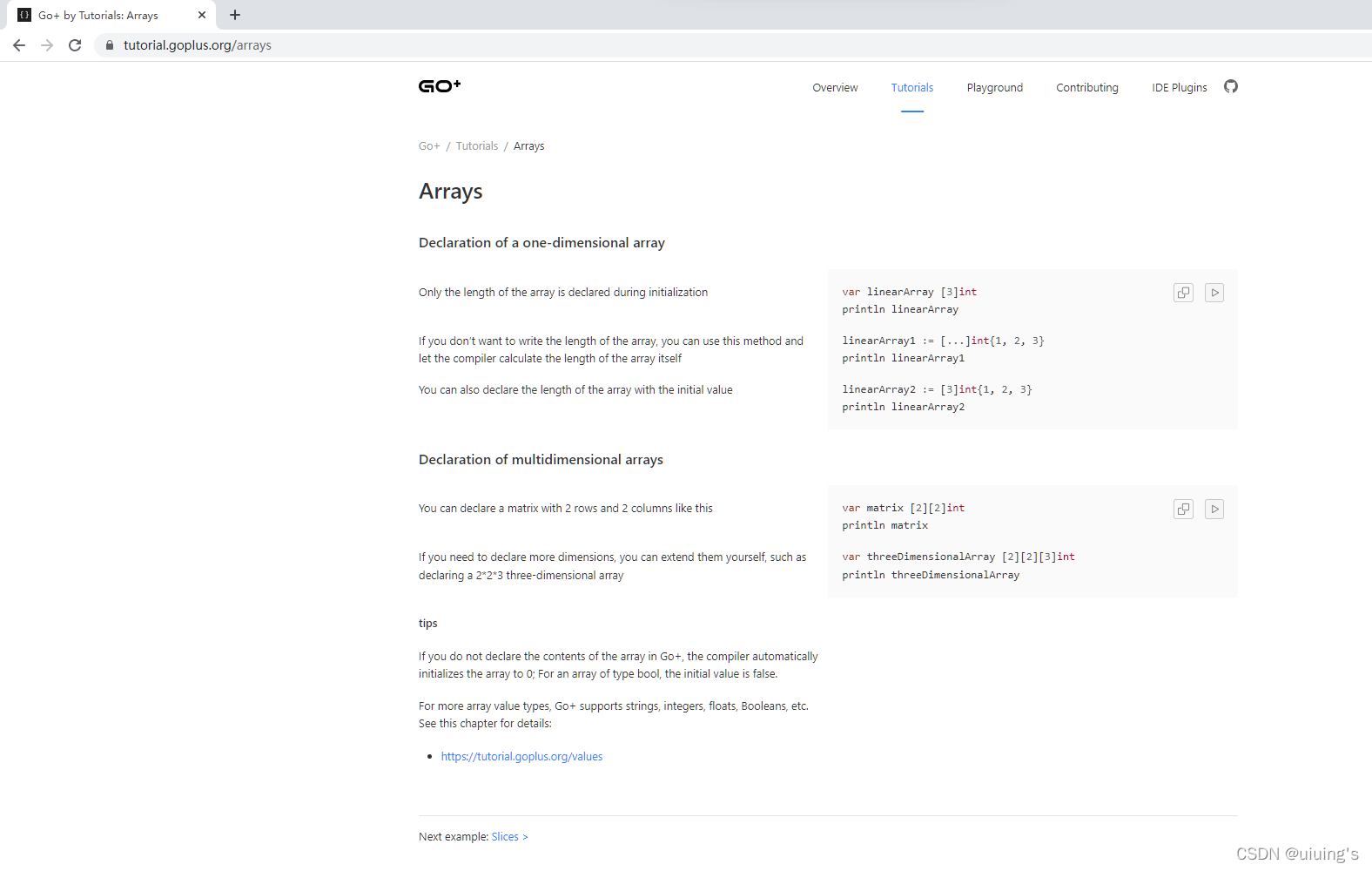Image resolution: width=1372 pixels, height=871 pixels.
Task: Click the 'linearArray2 := [3]int{1, 2, 3}' code line
Action: tap(937, 390)
